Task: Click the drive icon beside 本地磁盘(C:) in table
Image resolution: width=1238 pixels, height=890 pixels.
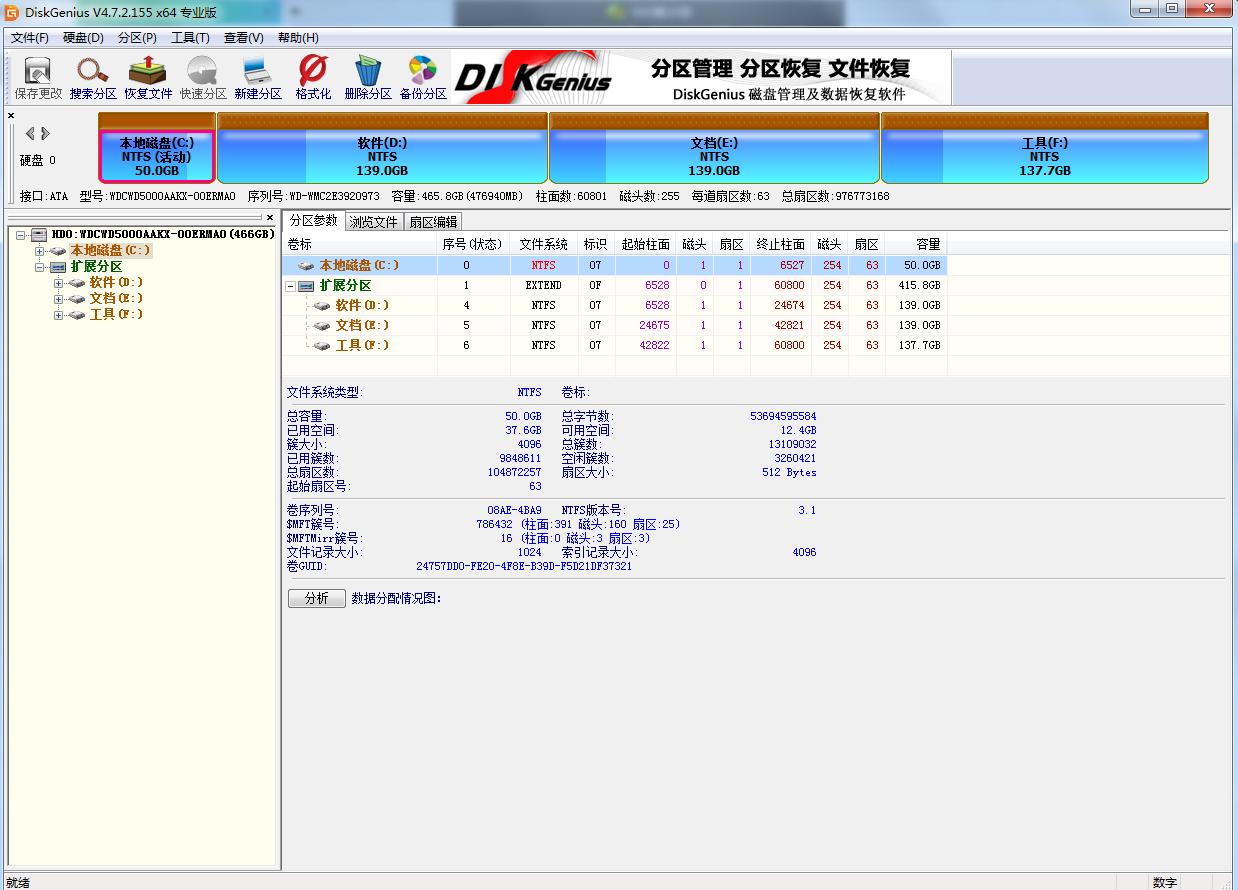Action: pyautogui.click(x=306, y=266)
